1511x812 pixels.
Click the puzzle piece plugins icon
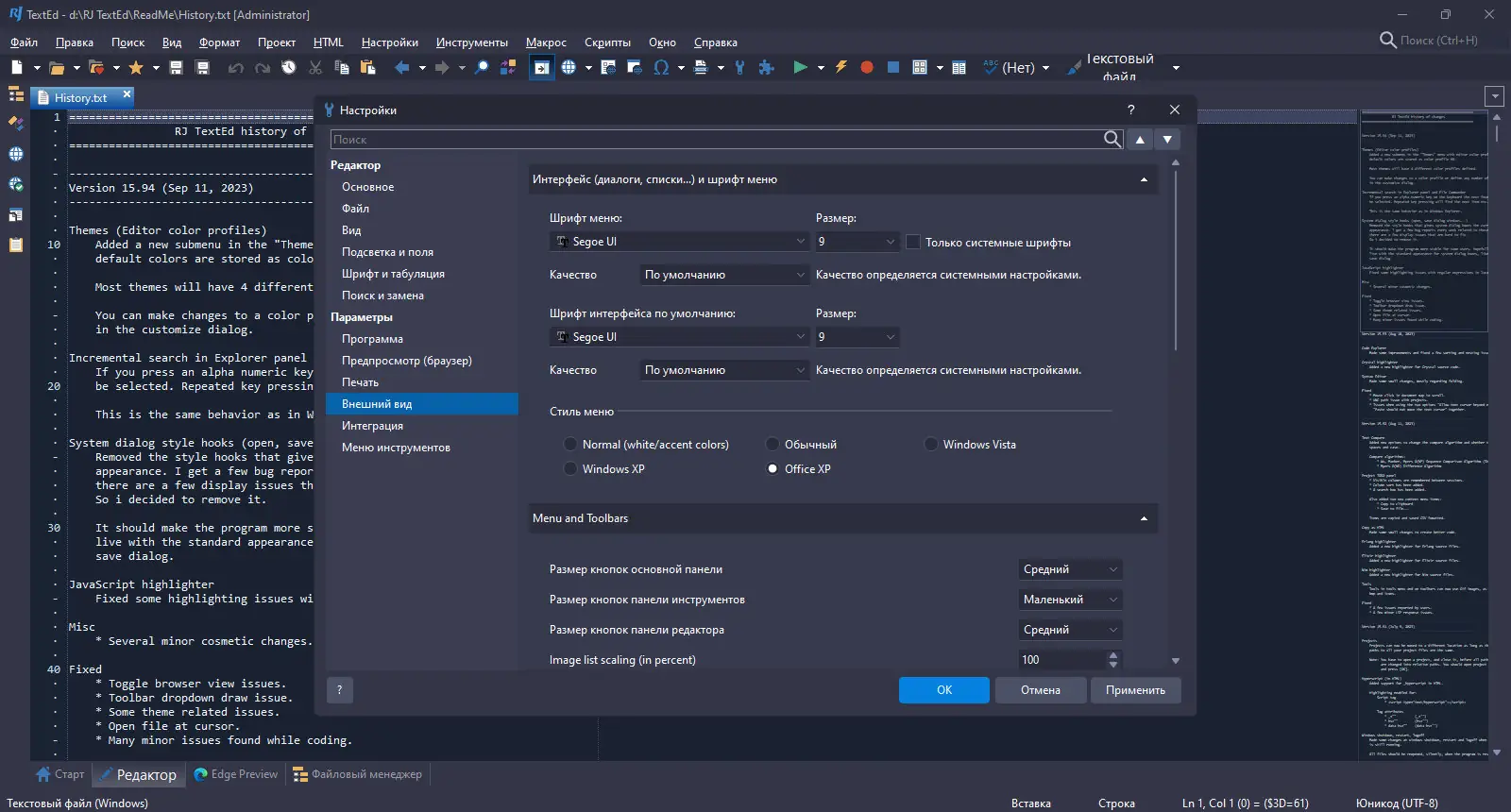point(766,67)
